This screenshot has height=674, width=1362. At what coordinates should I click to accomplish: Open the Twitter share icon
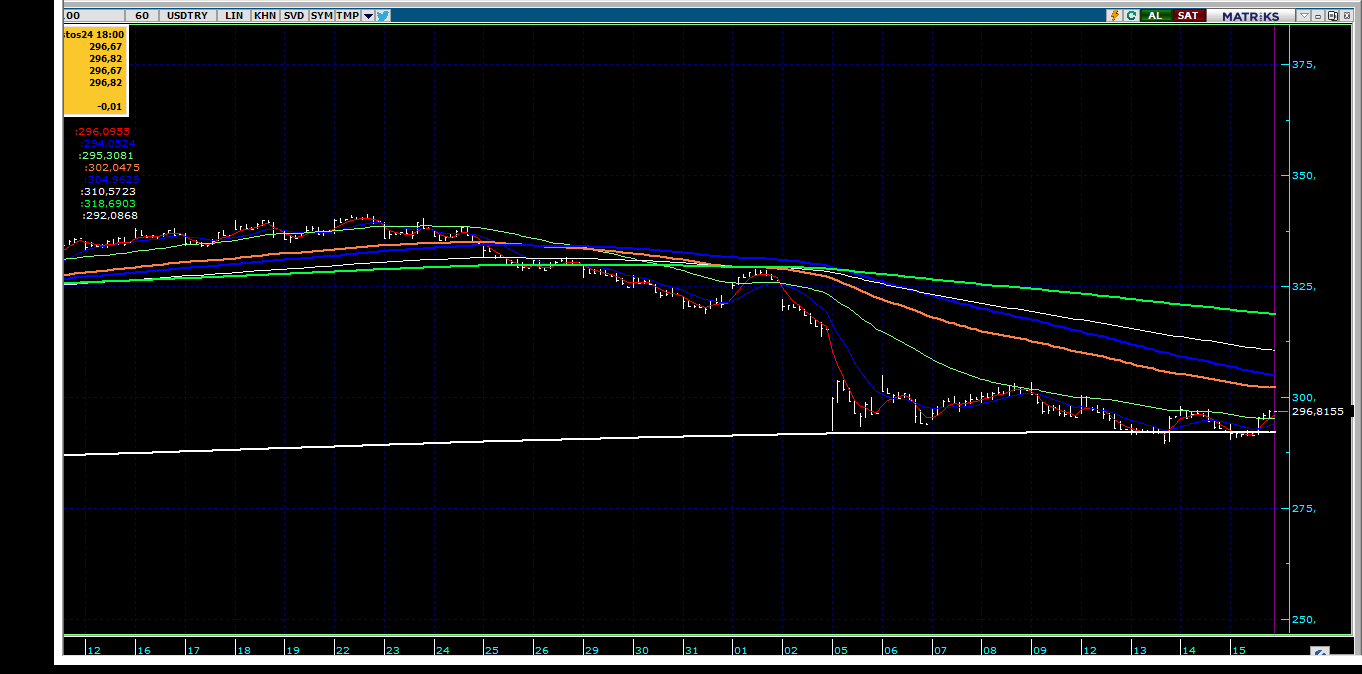point(383,16)
